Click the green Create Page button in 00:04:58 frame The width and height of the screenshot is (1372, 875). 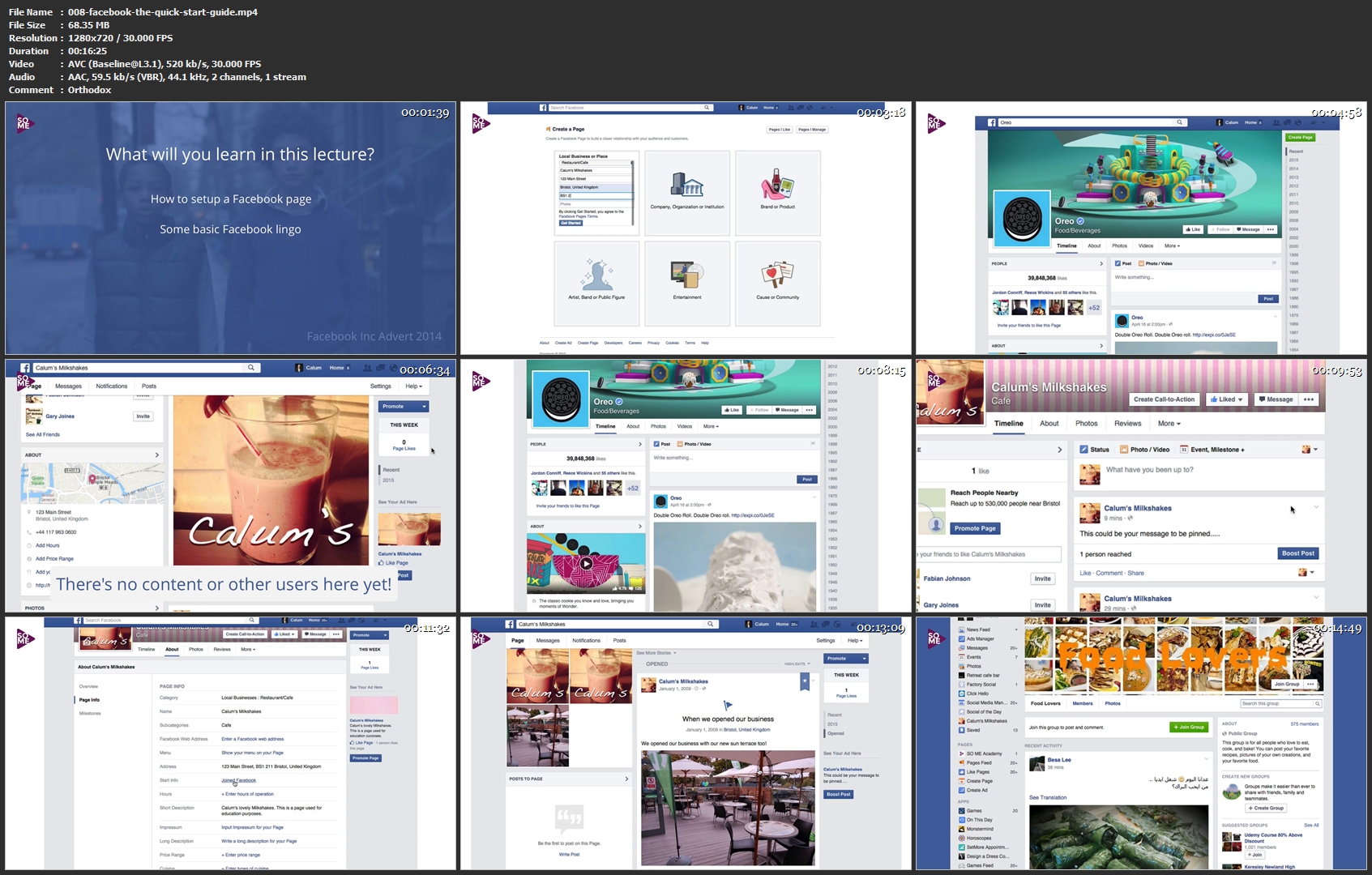1301,138
